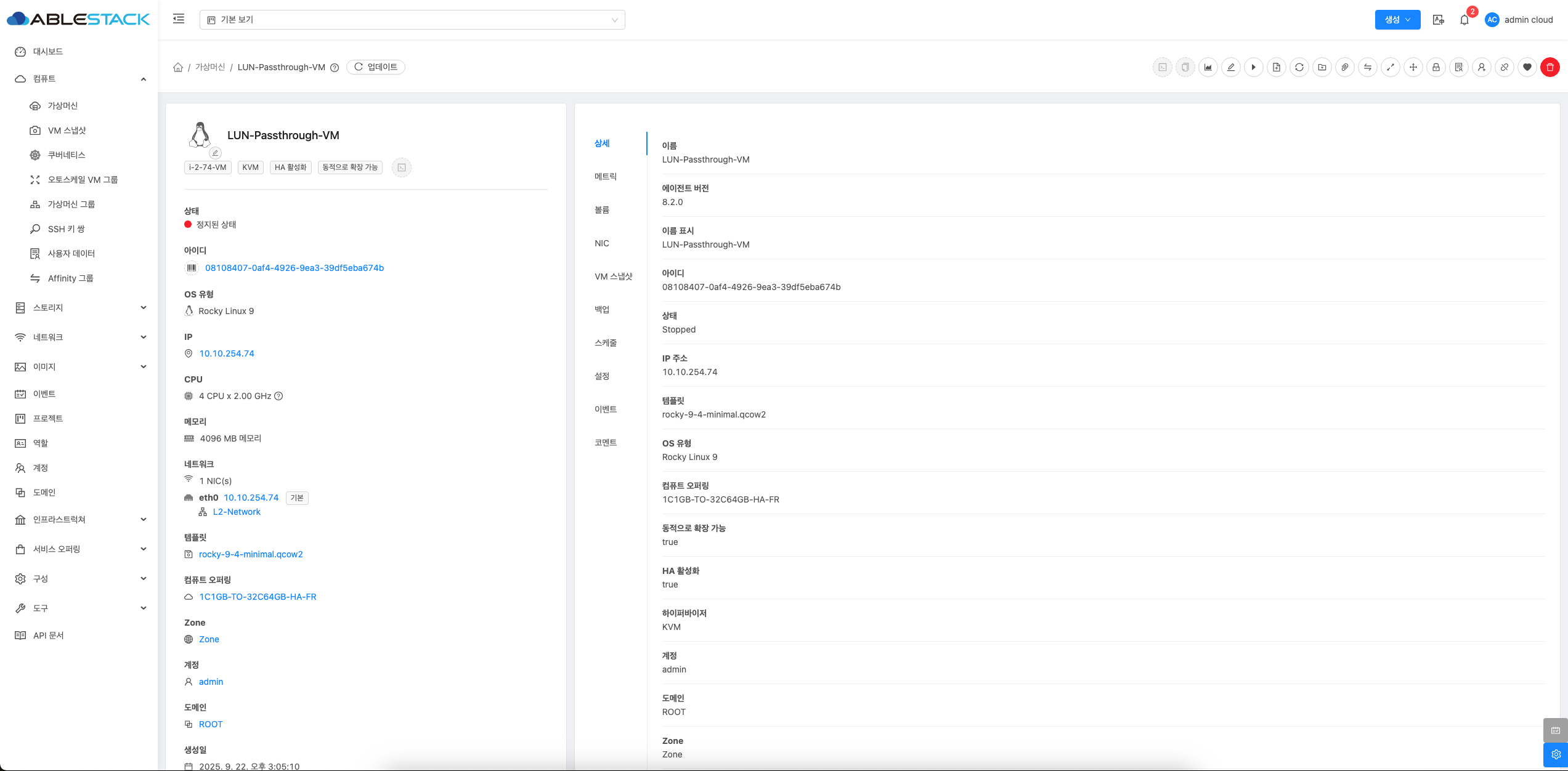Open the L2-Network link

tap(237, 512)
